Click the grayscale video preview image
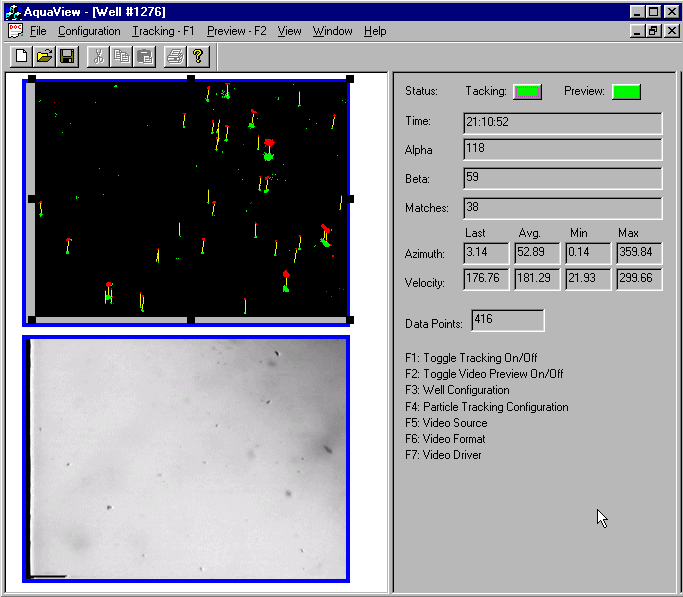683x597 pixels. [x=187, y=459]
